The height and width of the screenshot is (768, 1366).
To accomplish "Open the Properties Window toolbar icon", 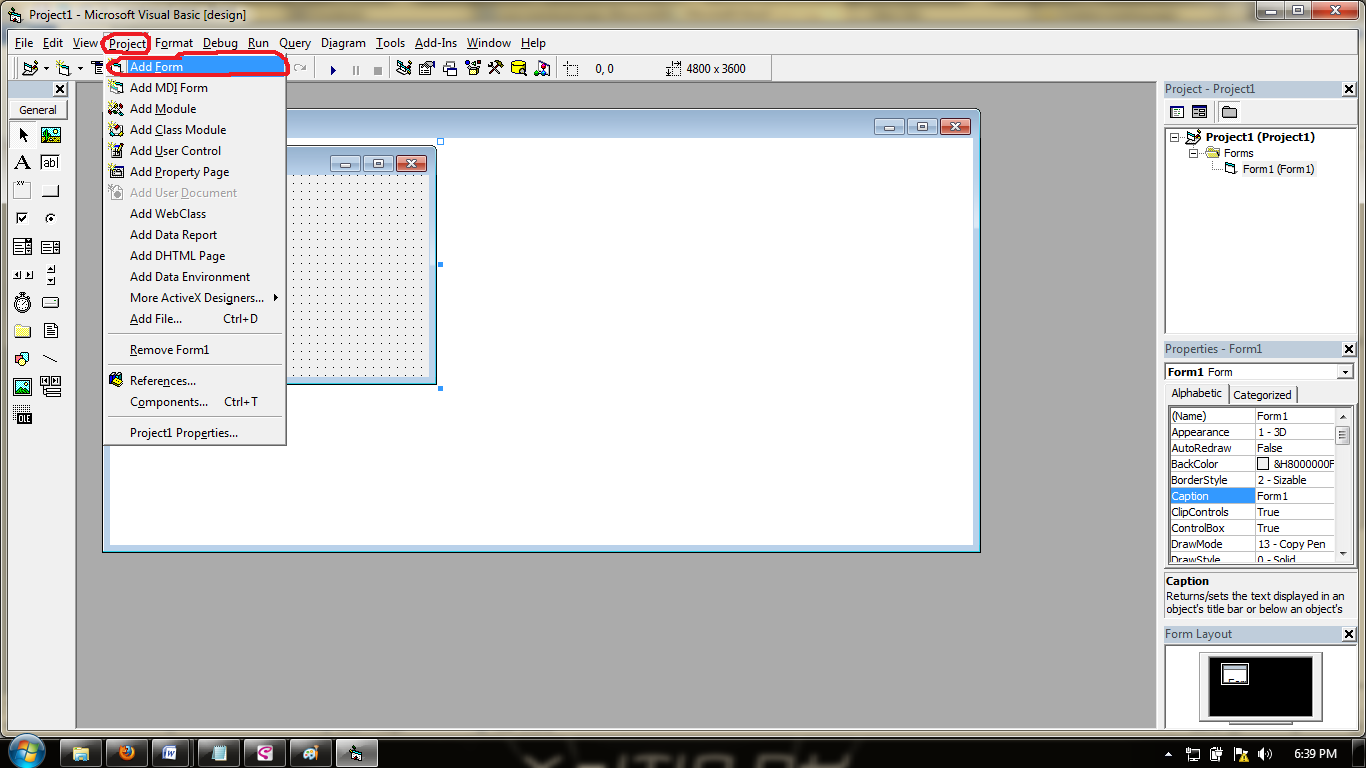I will (x=427, y=69).
